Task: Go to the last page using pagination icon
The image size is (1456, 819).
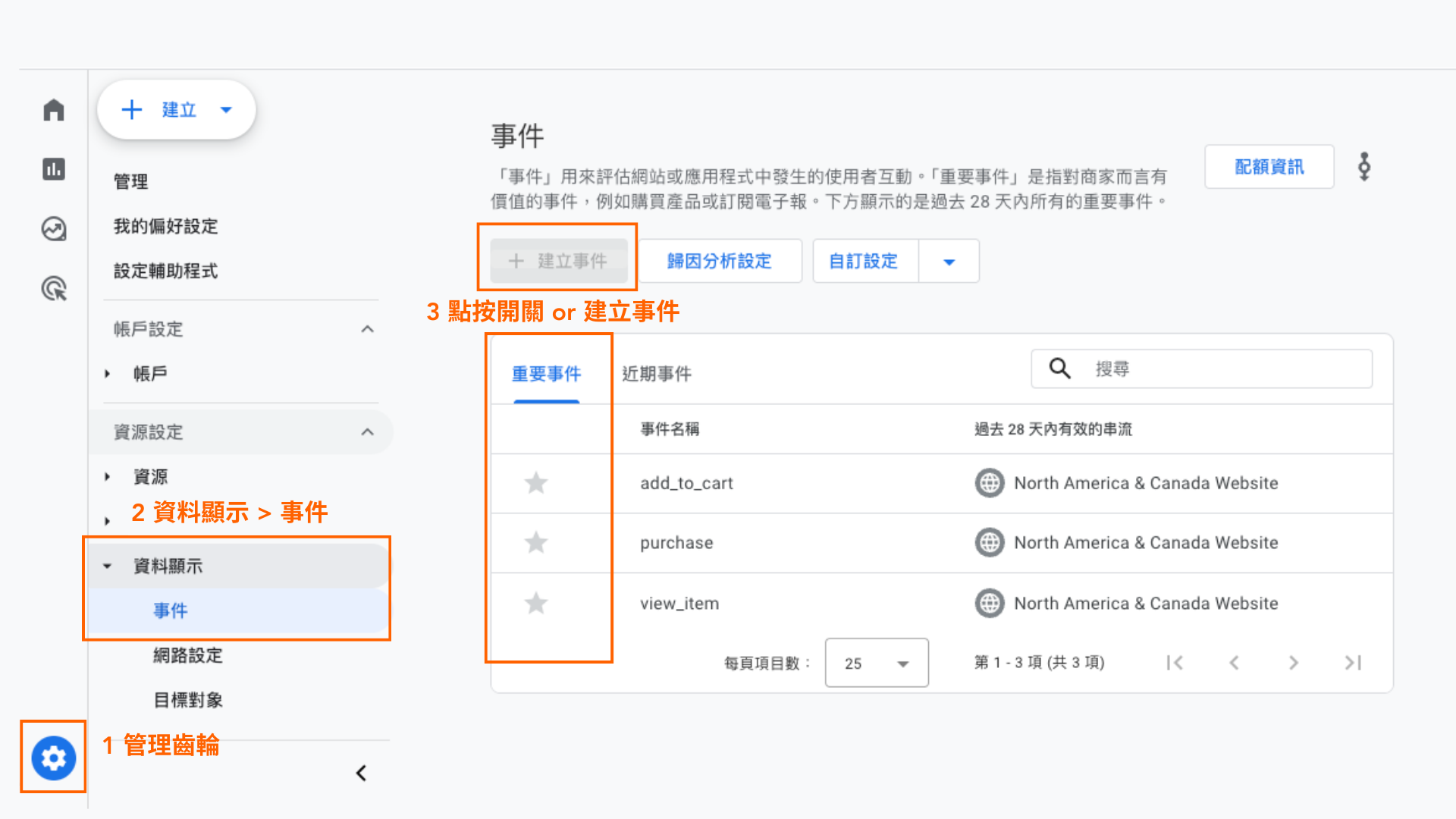Action: pyautogui.click(x=1353, y=662)
